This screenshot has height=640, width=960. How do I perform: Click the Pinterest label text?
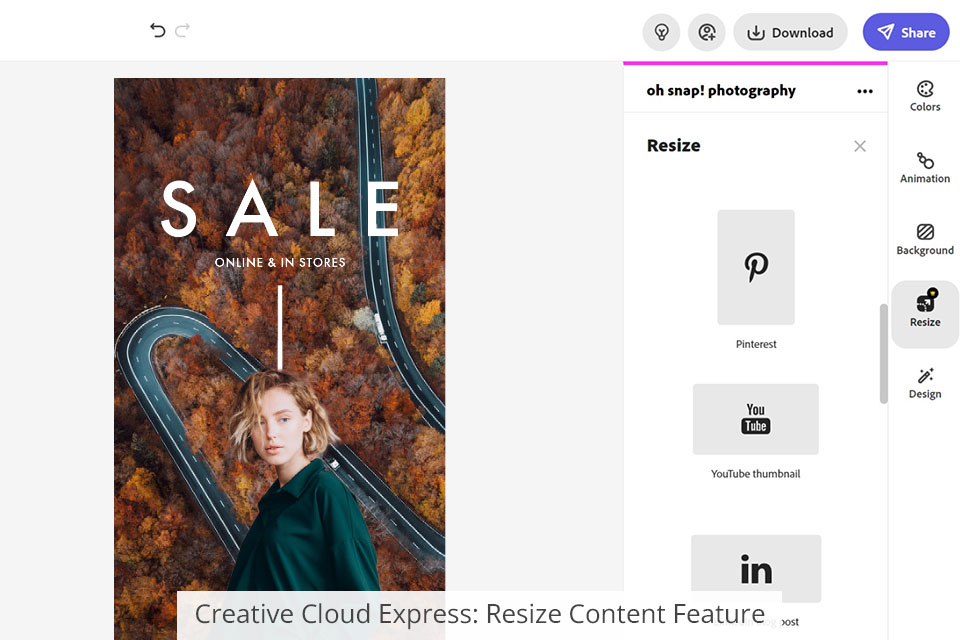click(x=756, y=344)
